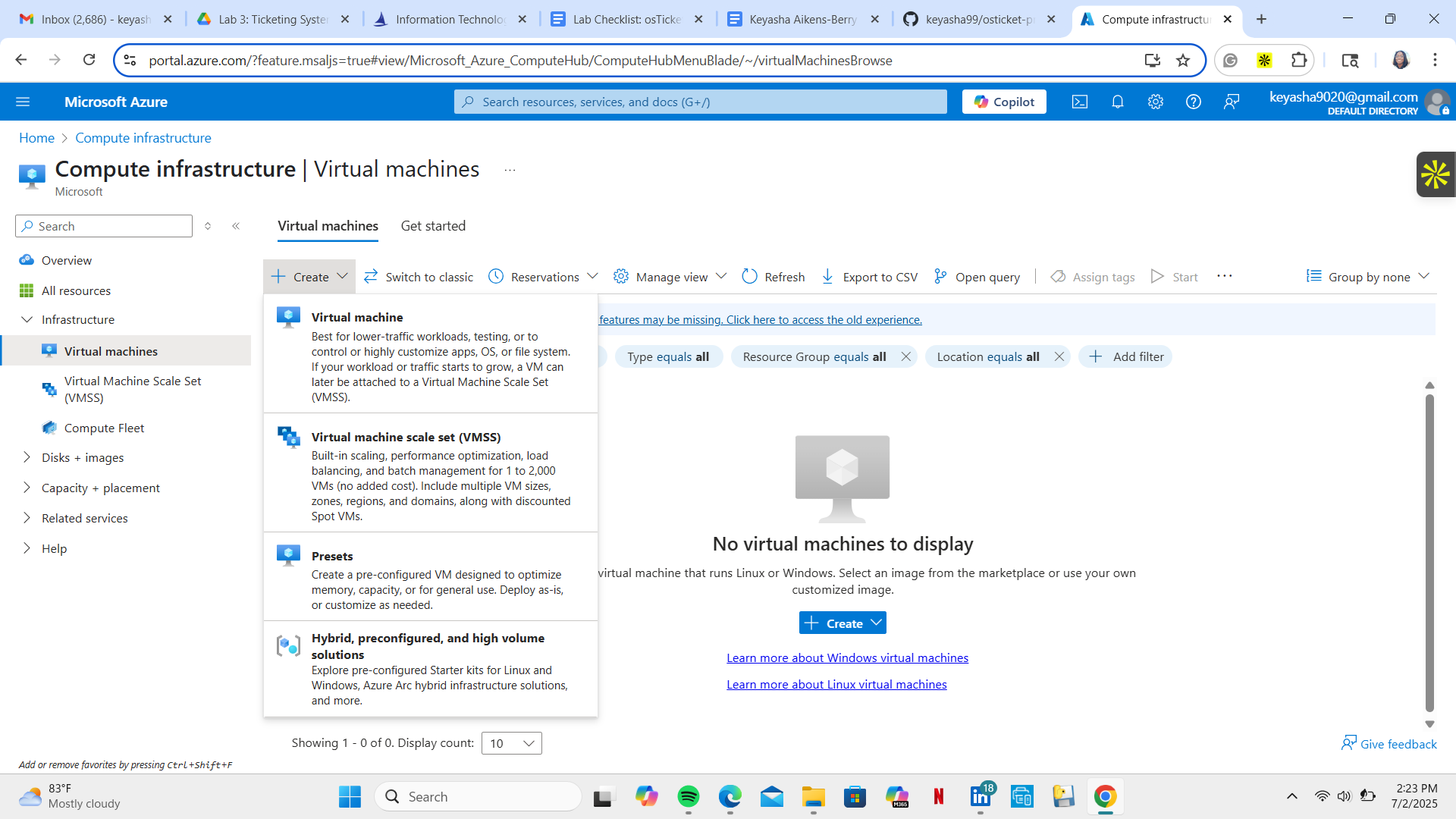Open the Create dropdown in toolbar
This screenshot has width=1456, height=819.
coord(309,277)
